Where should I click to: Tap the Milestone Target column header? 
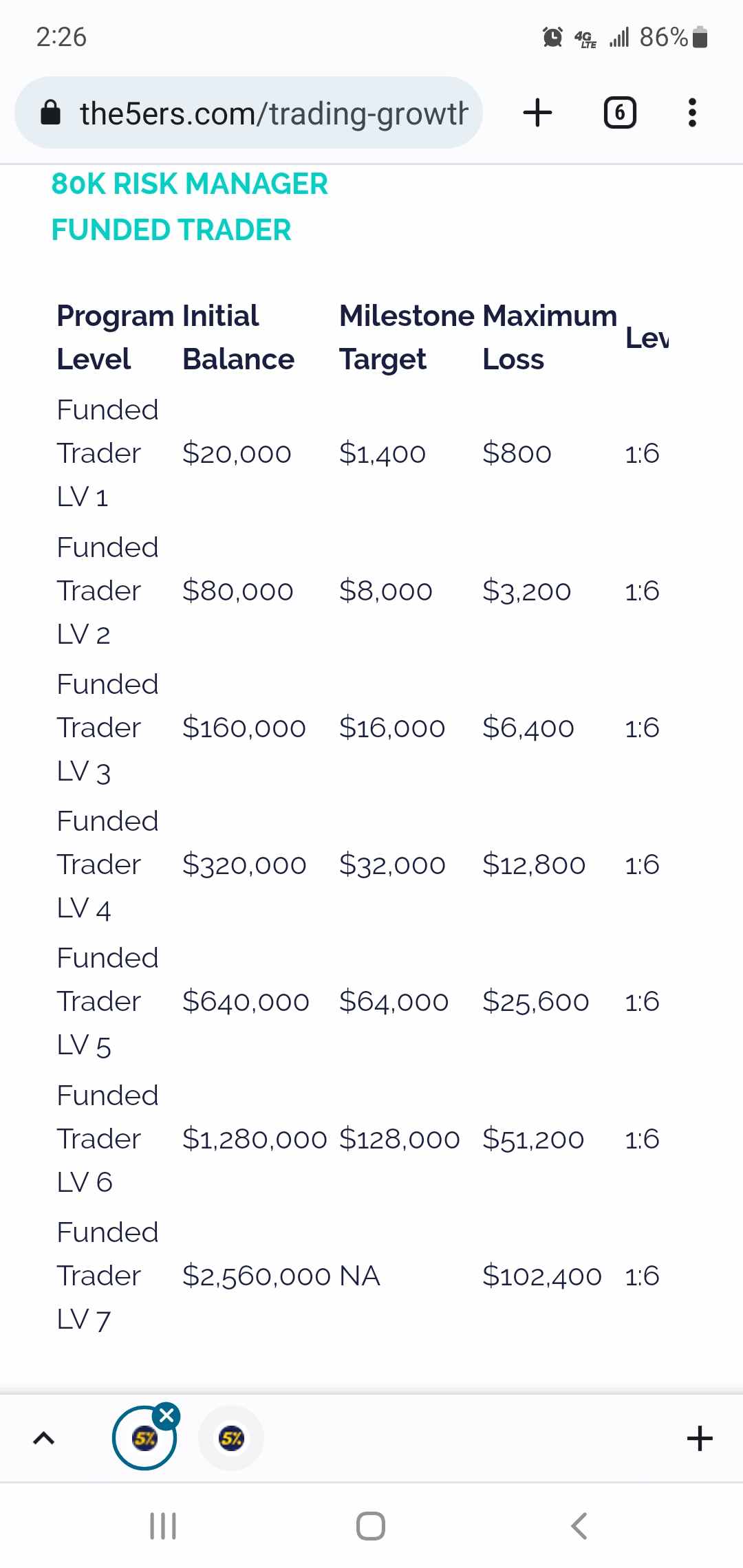coord(406,337)
